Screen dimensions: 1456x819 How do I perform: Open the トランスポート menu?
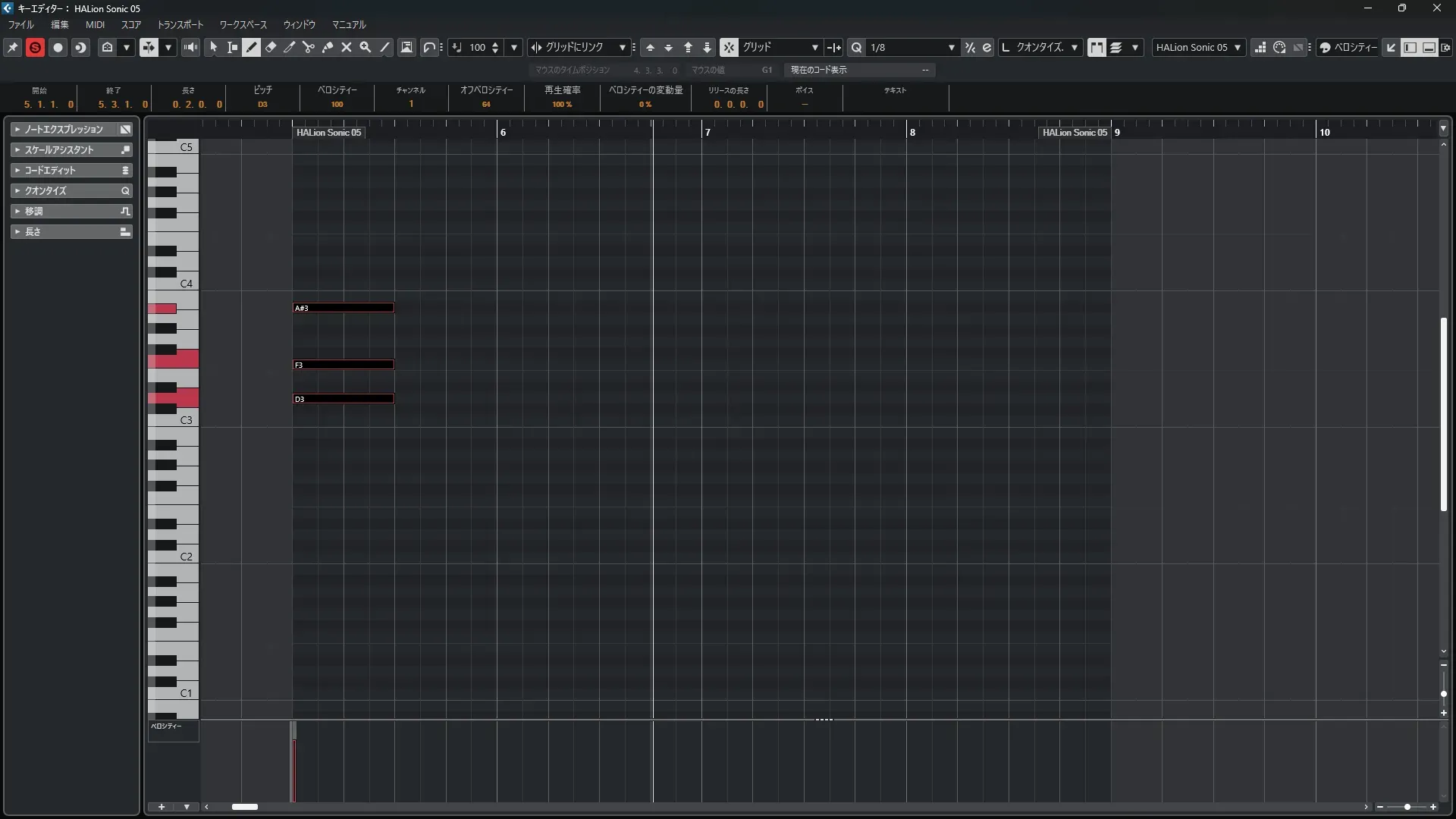(180, 24)
